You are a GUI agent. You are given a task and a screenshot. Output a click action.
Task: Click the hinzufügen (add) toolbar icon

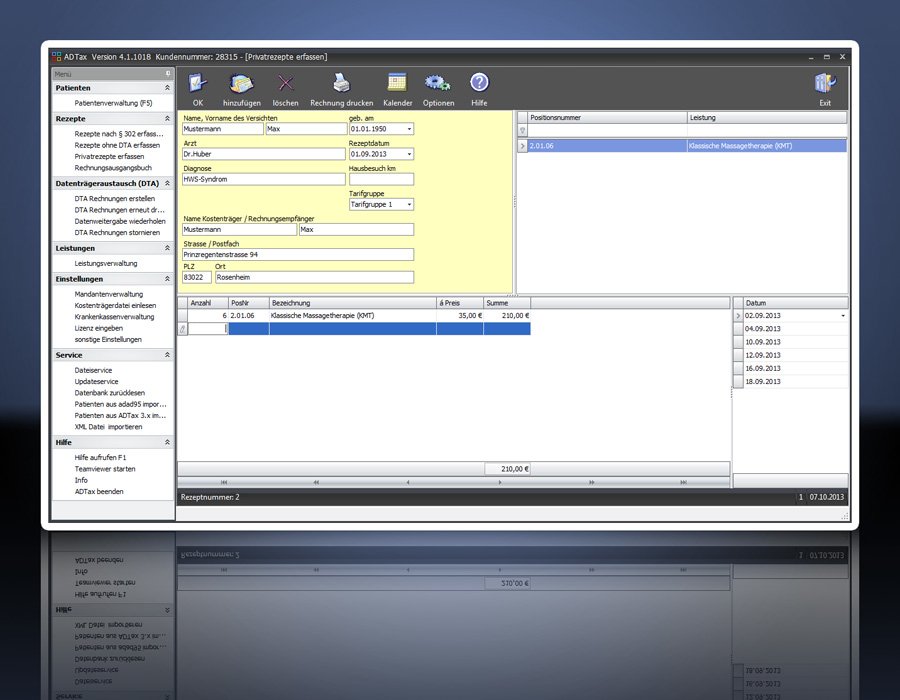[x=242, y=84]
